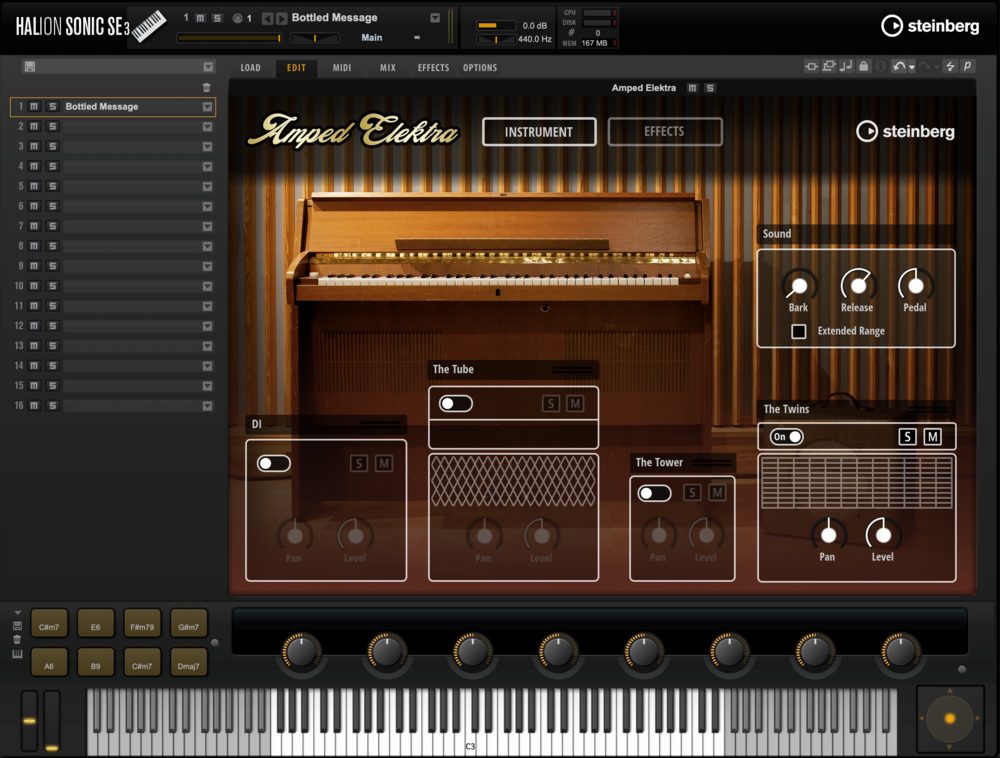Trigger the B9 chord pad
Screen dimensions: 1000x758
click(x=96, y=663)
